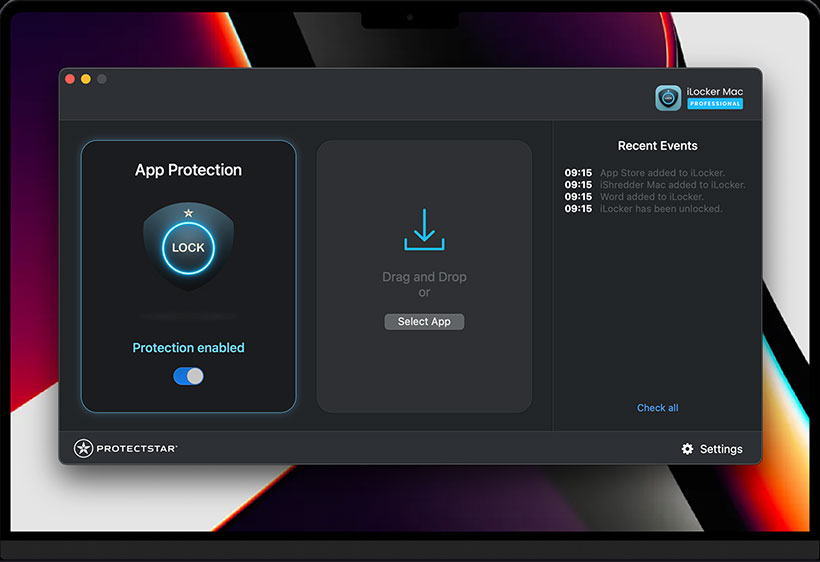820x562 pixels.
Task: Minimize the window using the yellow button
Action: 86,79
